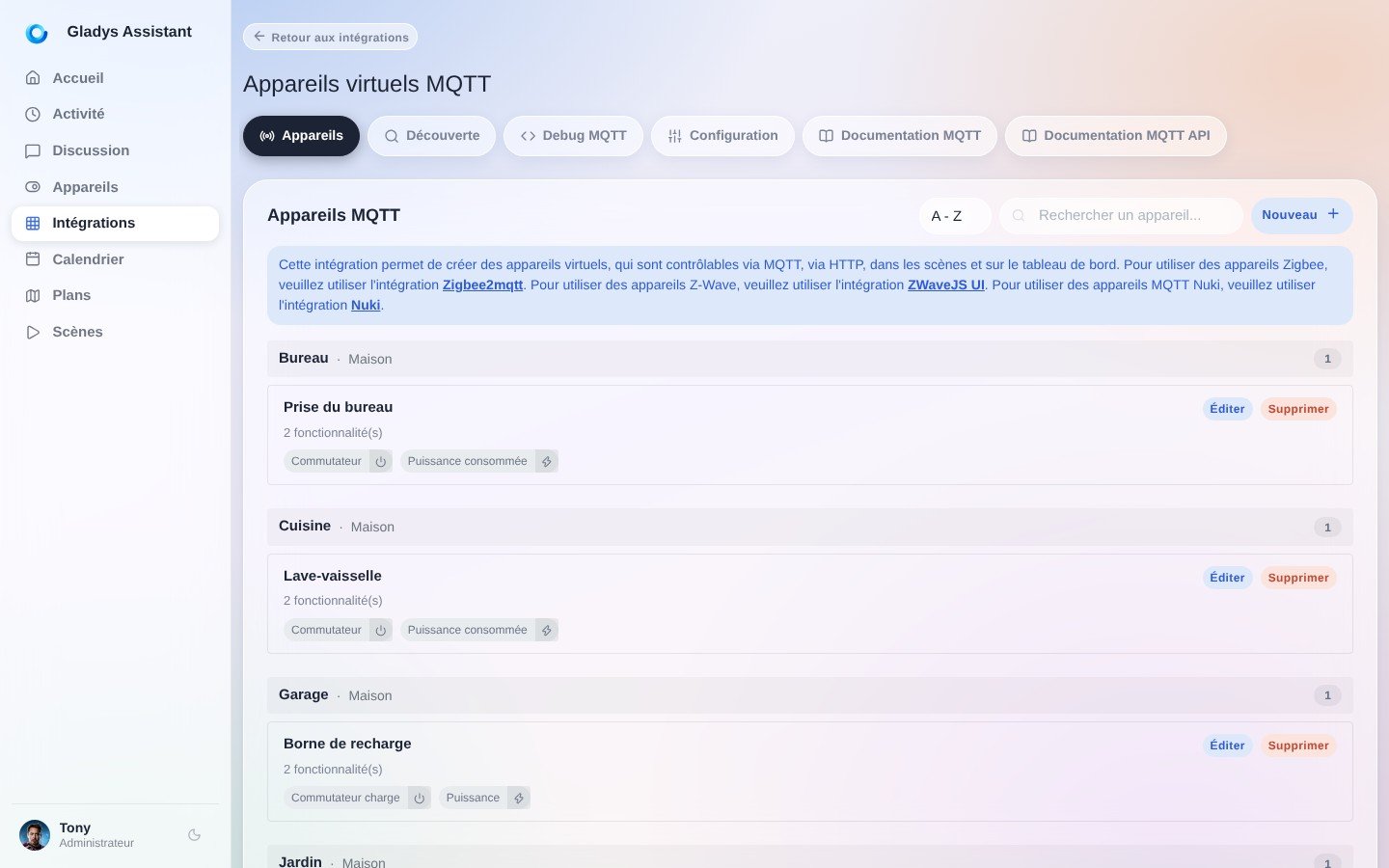Click the Garage room header
Viewport: 1389px width, 868px height.
pyautogui.click(x=810, y=695)
